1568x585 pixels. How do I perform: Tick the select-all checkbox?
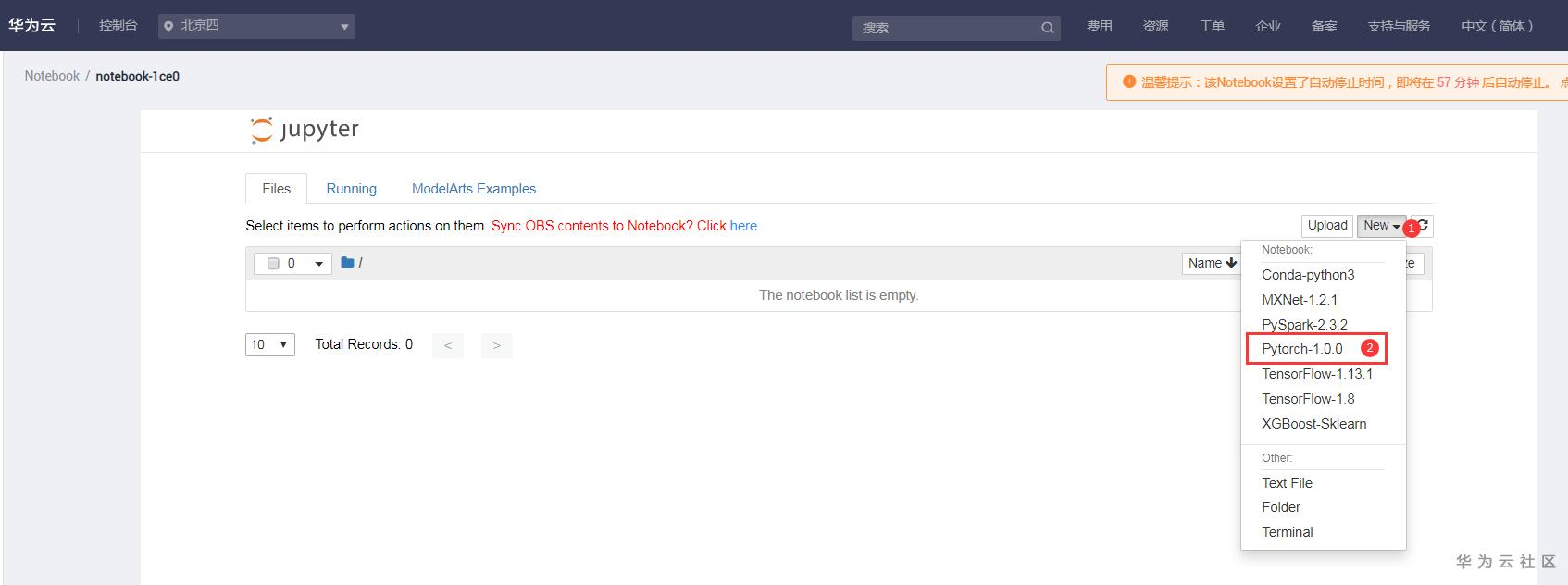click(273, 264)
